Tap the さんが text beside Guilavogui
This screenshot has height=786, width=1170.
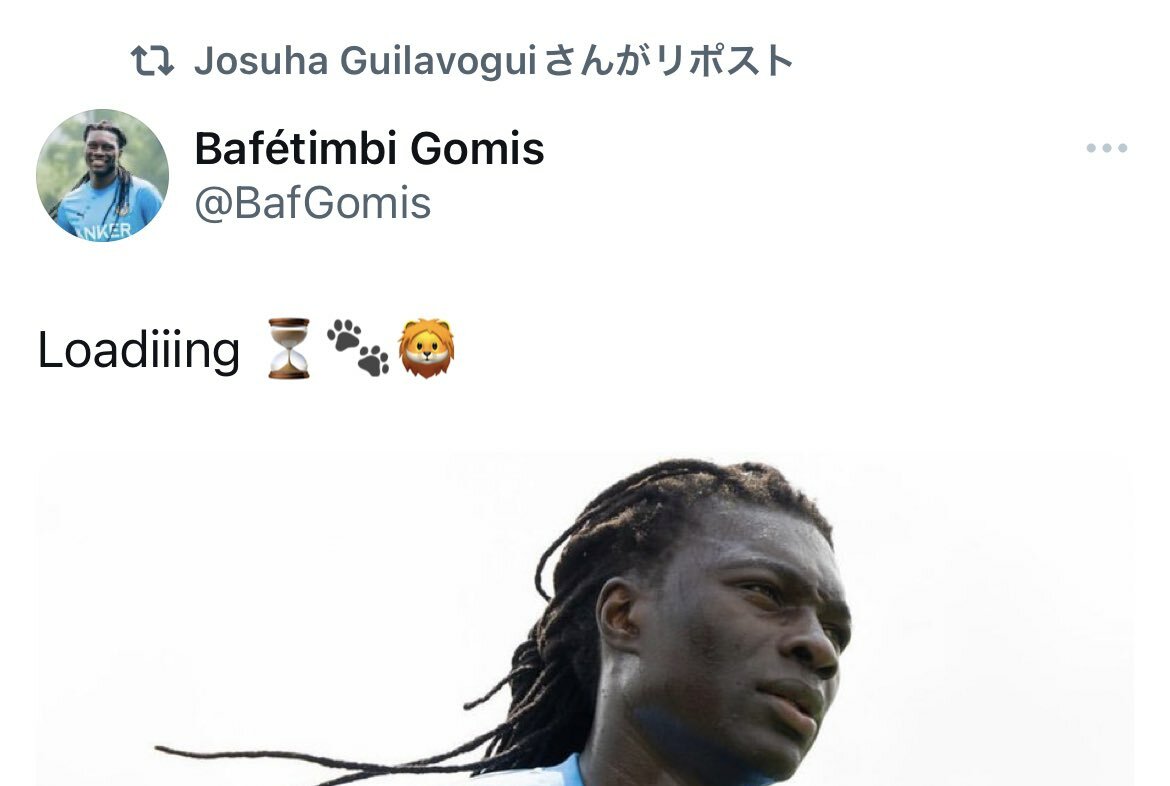[x=598, y=61]
